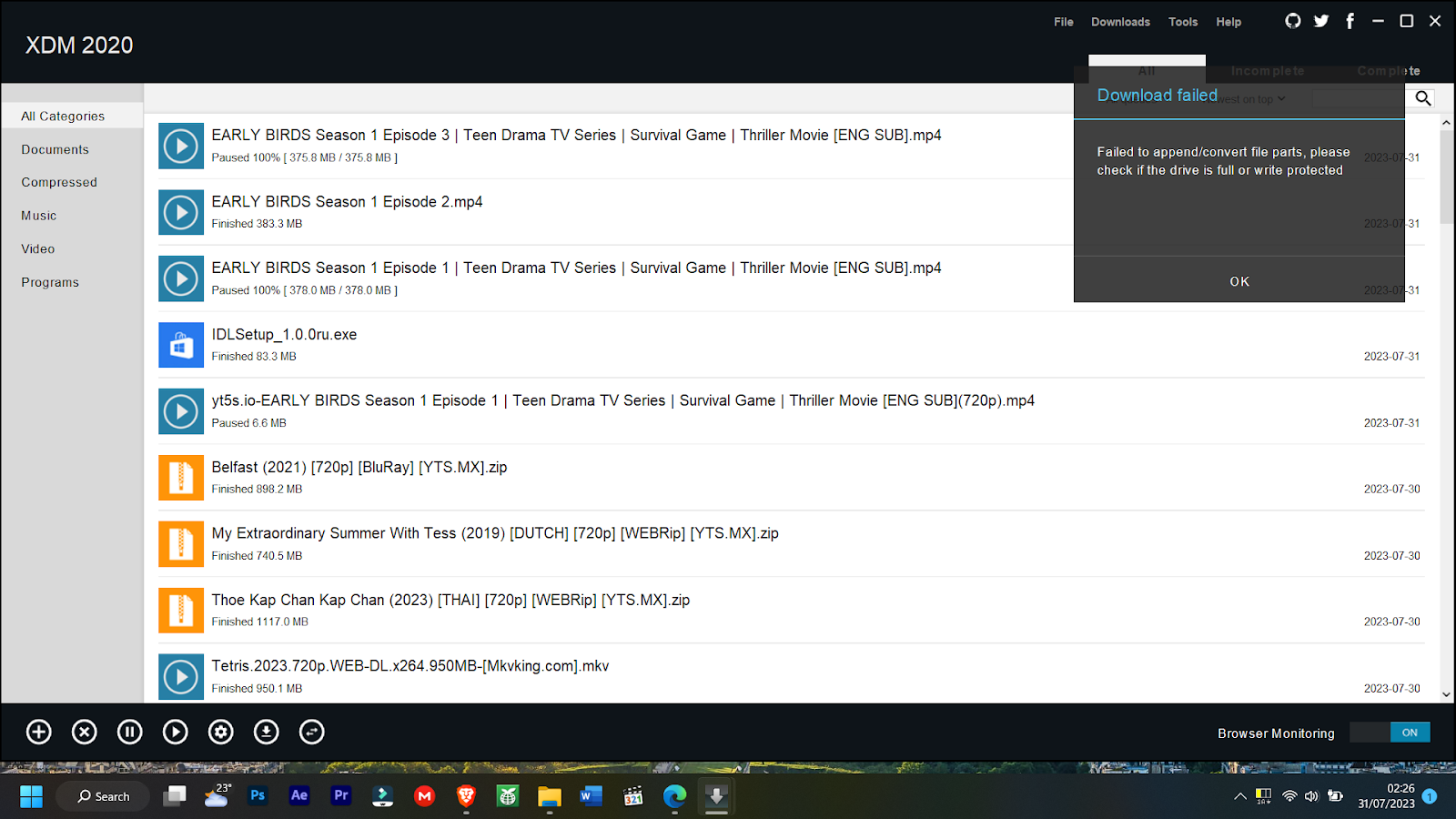Select Compressed category
1456x819 pixels.
pyautogui.click(x=59, y=182)
